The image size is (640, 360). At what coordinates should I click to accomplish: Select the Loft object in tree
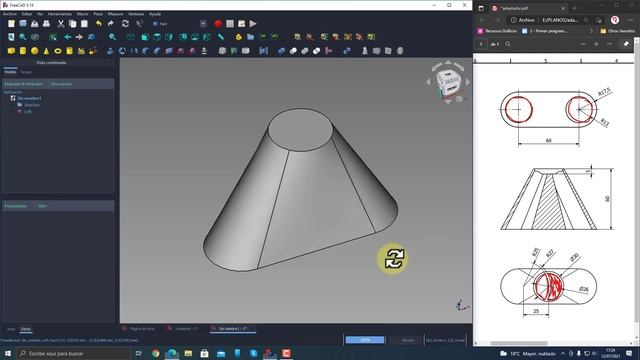click(x=27, y=111)
